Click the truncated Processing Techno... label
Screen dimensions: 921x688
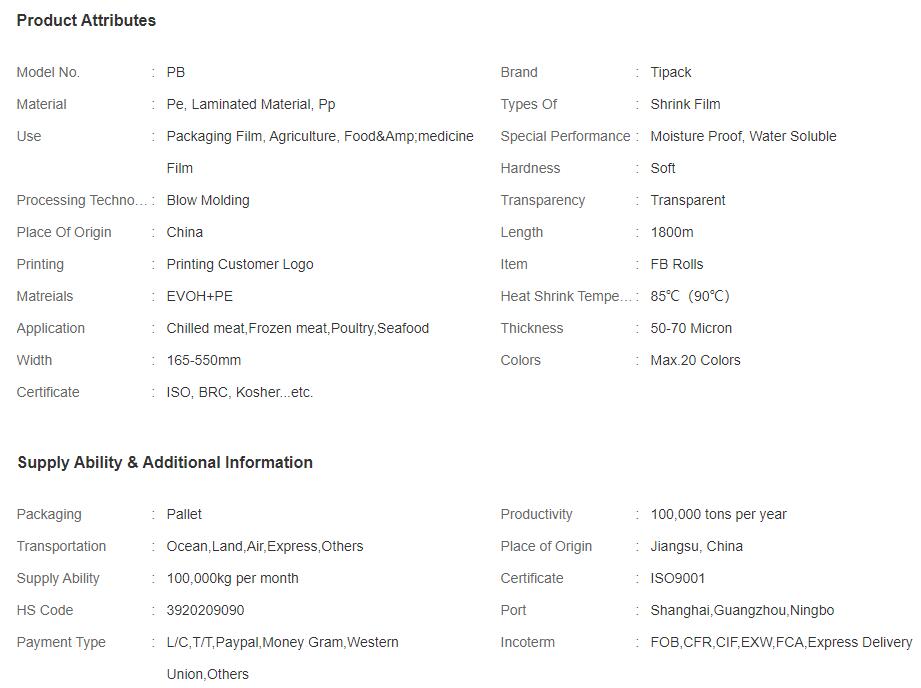click(x=82, y=200)
